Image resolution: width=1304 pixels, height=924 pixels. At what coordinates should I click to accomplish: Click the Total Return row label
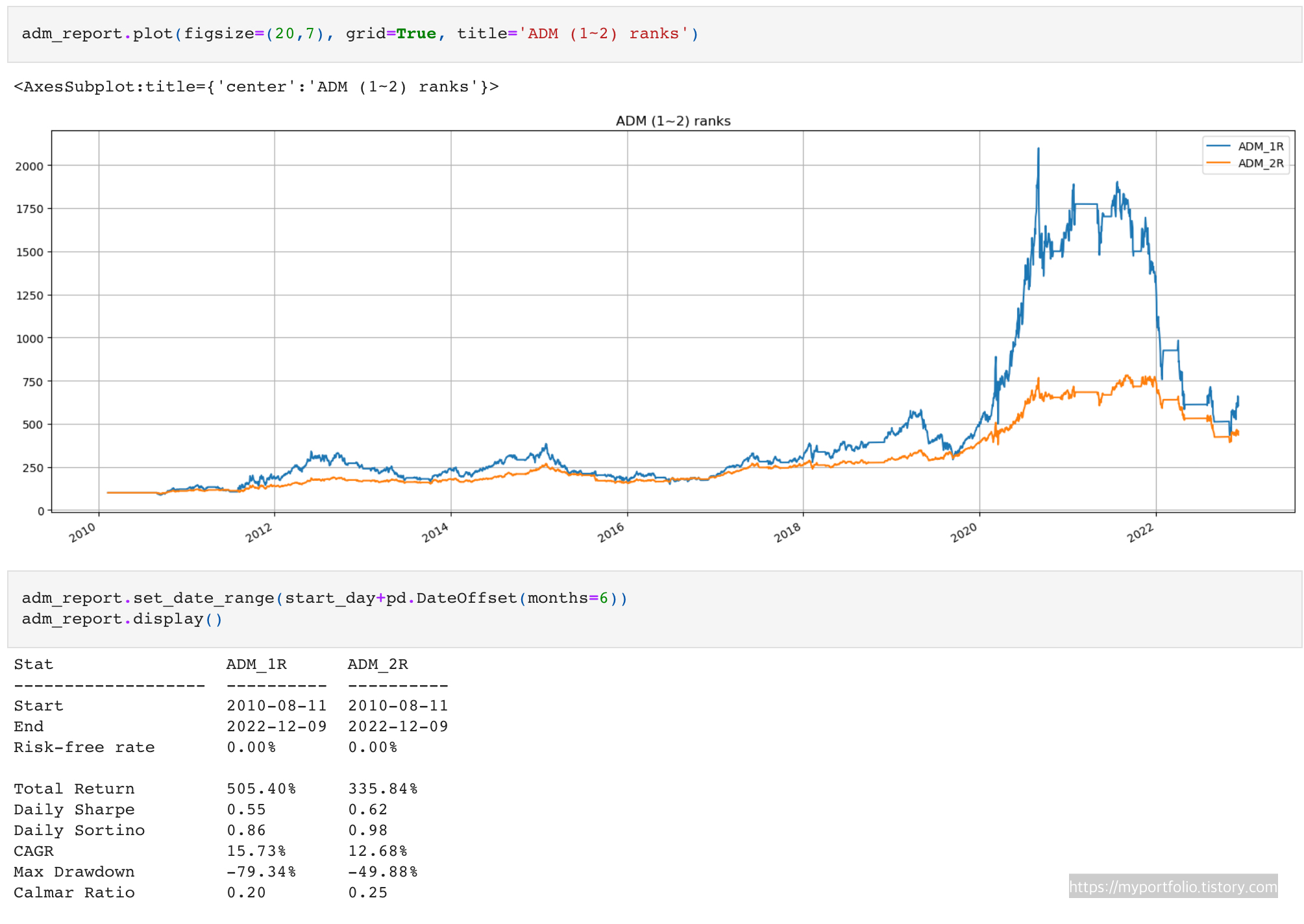pos(74,789)
